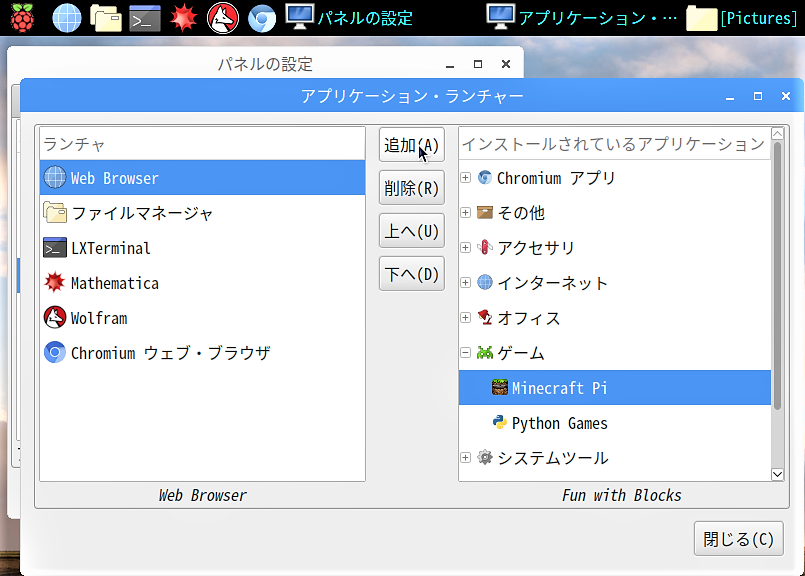The image size is (805, 576).
Task: Click the vertical scrollbar of the applications tree
Action: pyautogui.click(x=777, y=276)
